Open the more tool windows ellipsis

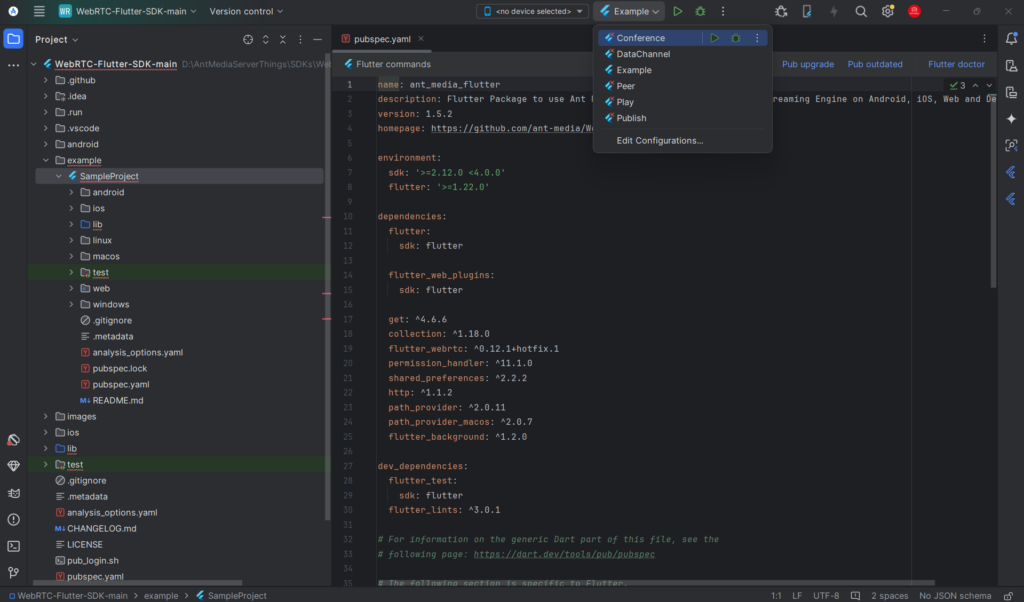(13, 65)
